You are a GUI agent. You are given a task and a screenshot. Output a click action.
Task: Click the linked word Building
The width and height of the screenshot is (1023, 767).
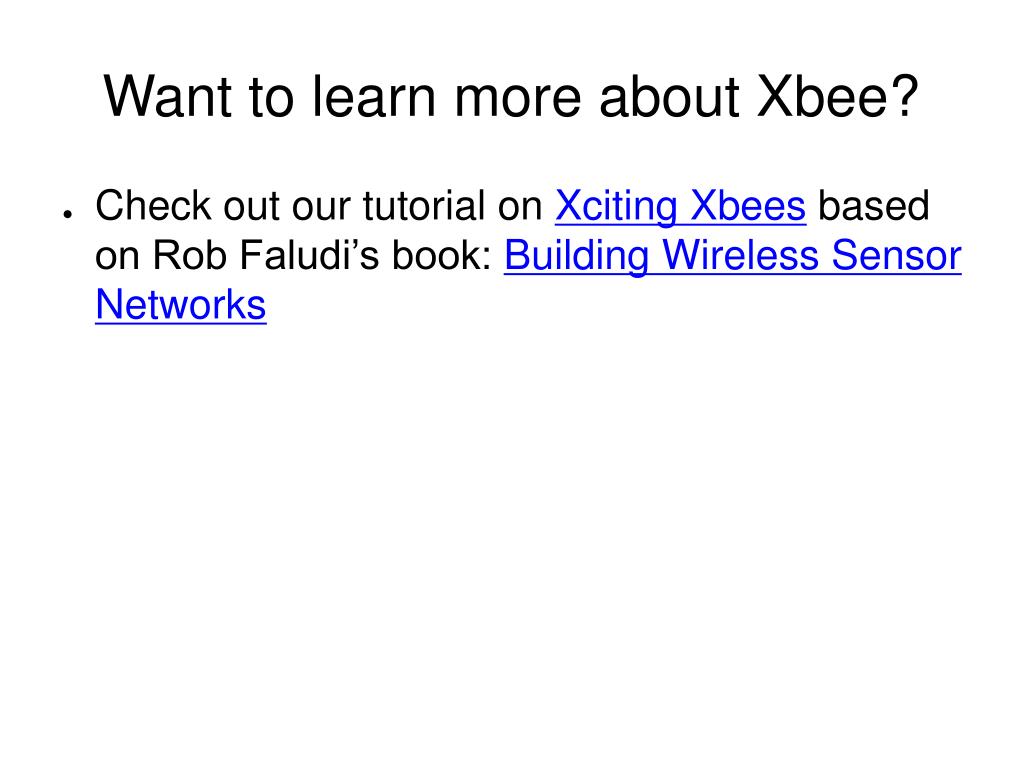click(577, 255)
